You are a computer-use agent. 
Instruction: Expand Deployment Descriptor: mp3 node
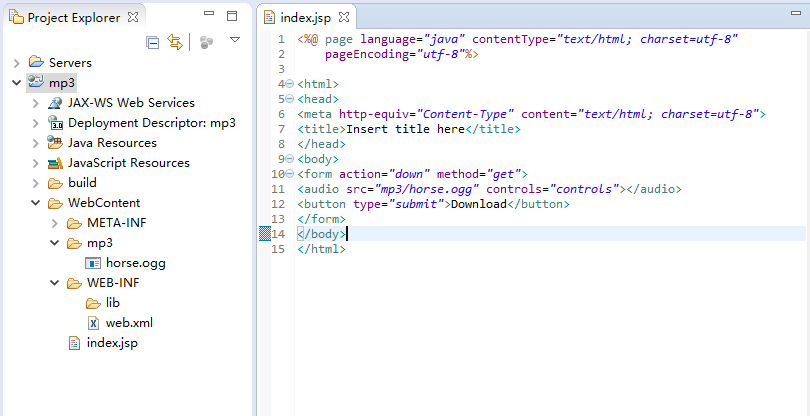coord(35,123)
